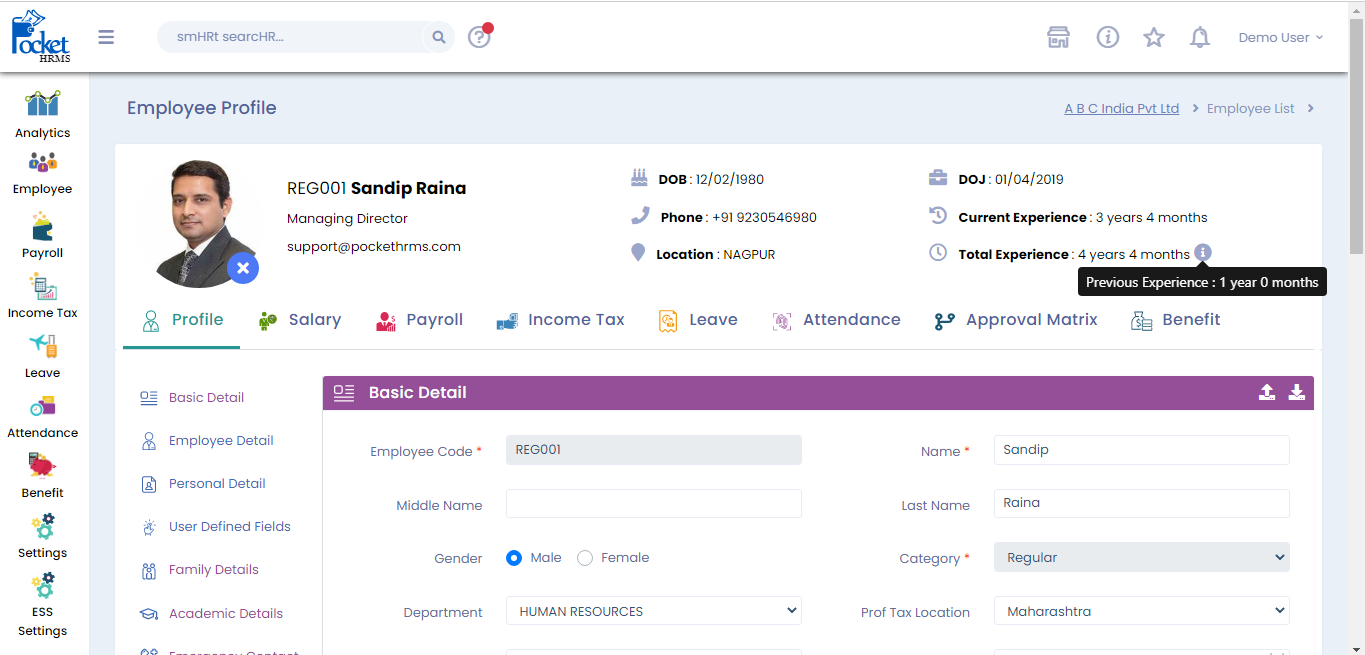This screenshot has width=1365, height=655.
Task: Click the Middle Name input field
Action: [653, 504]
